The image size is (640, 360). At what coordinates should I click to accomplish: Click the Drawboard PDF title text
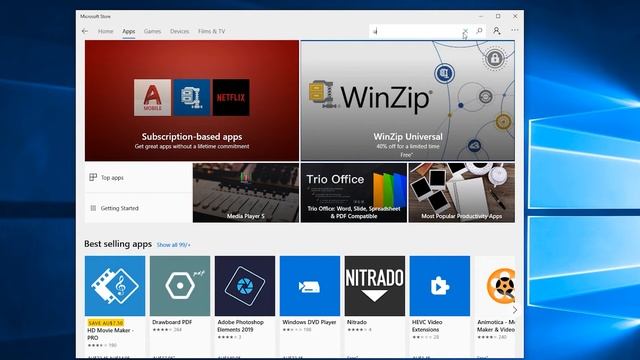point(172,322)
